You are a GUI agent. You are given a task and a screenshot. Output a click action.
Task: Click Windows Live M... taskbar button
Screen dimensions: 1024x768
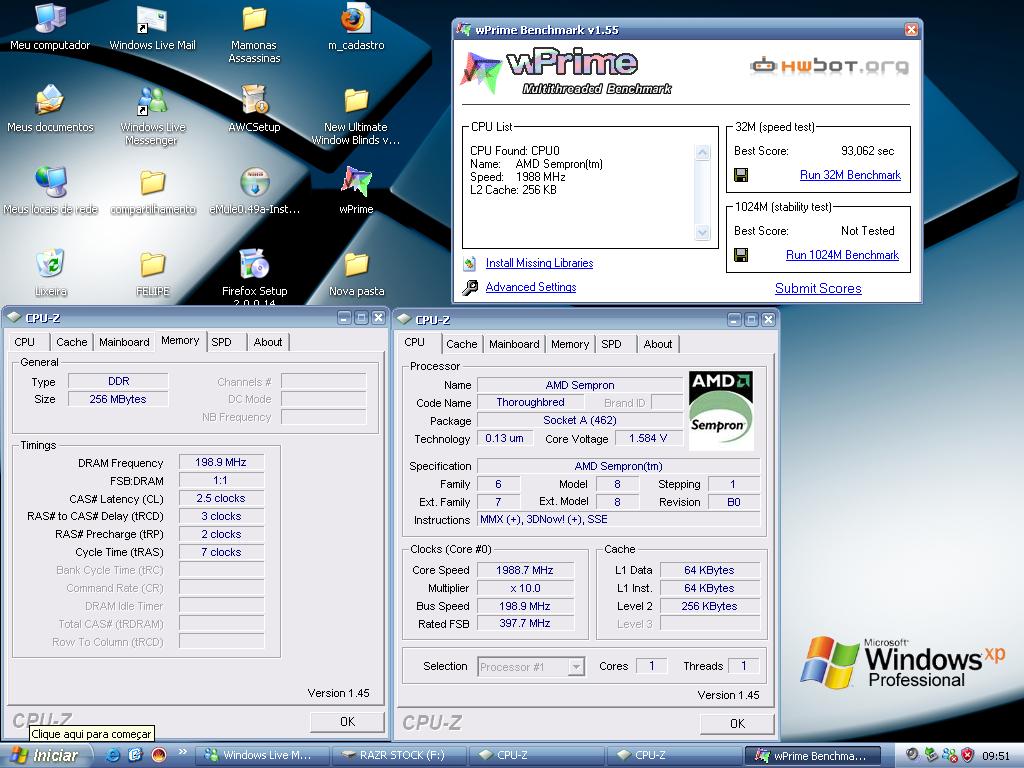click(x=263, y=756)
